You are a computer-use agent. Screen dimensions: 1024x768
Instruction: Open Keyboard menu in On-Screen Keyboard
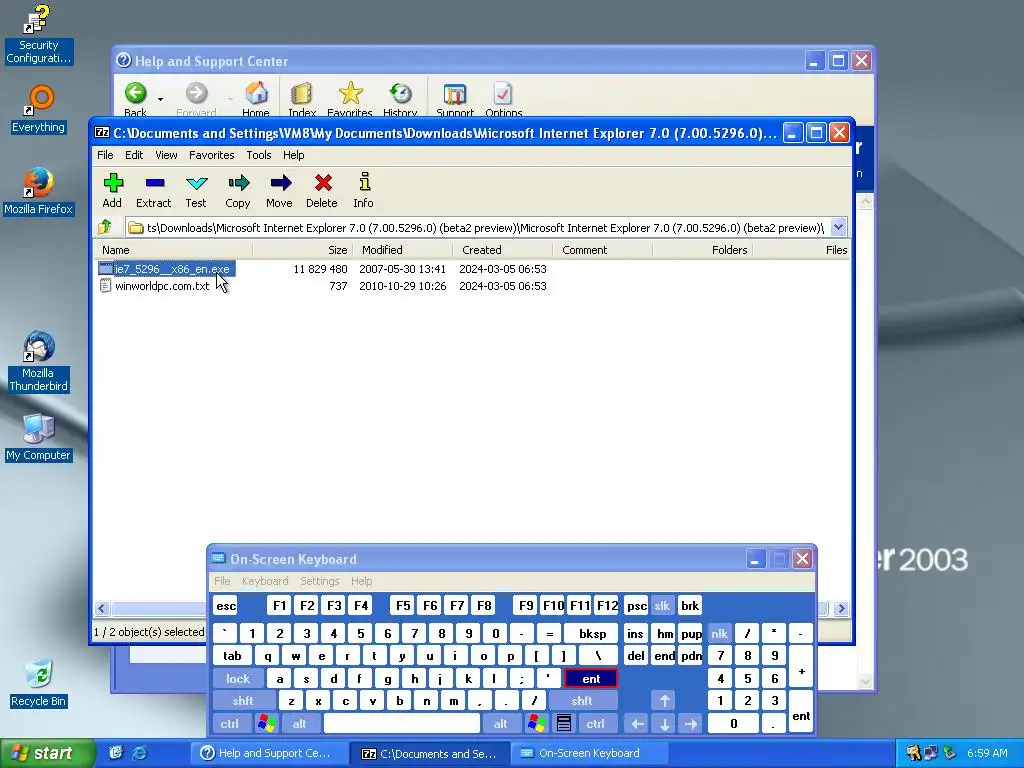(x=264, y=581)
